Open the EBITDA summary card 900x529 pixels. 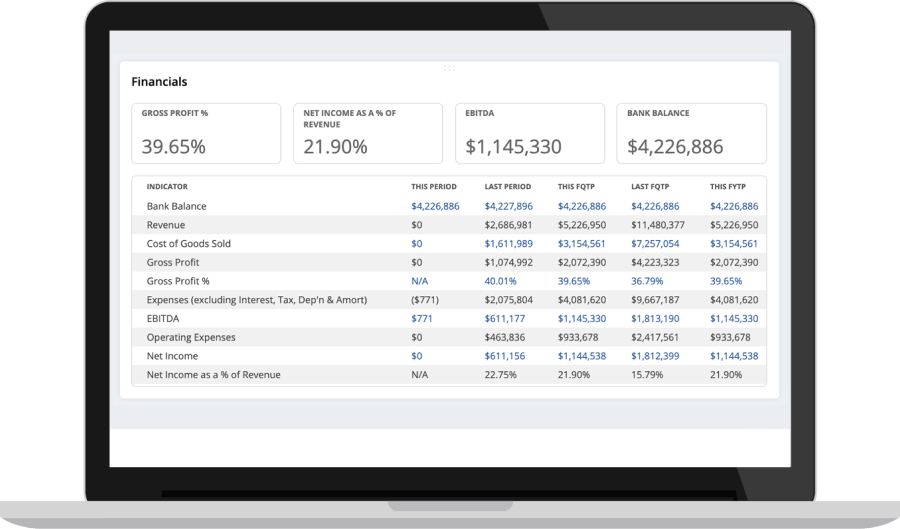[530, 134]
